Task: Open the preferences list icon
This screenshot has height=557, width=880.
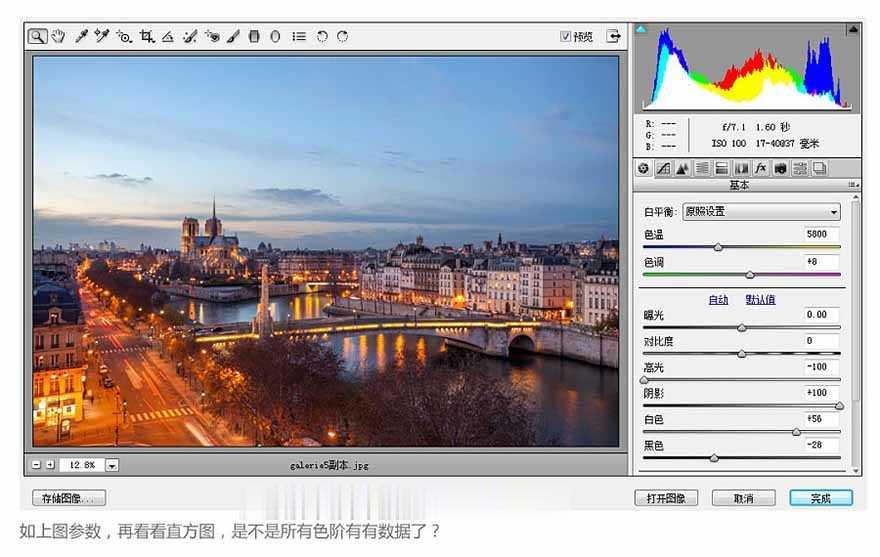Action: click(x=299, y=36)
